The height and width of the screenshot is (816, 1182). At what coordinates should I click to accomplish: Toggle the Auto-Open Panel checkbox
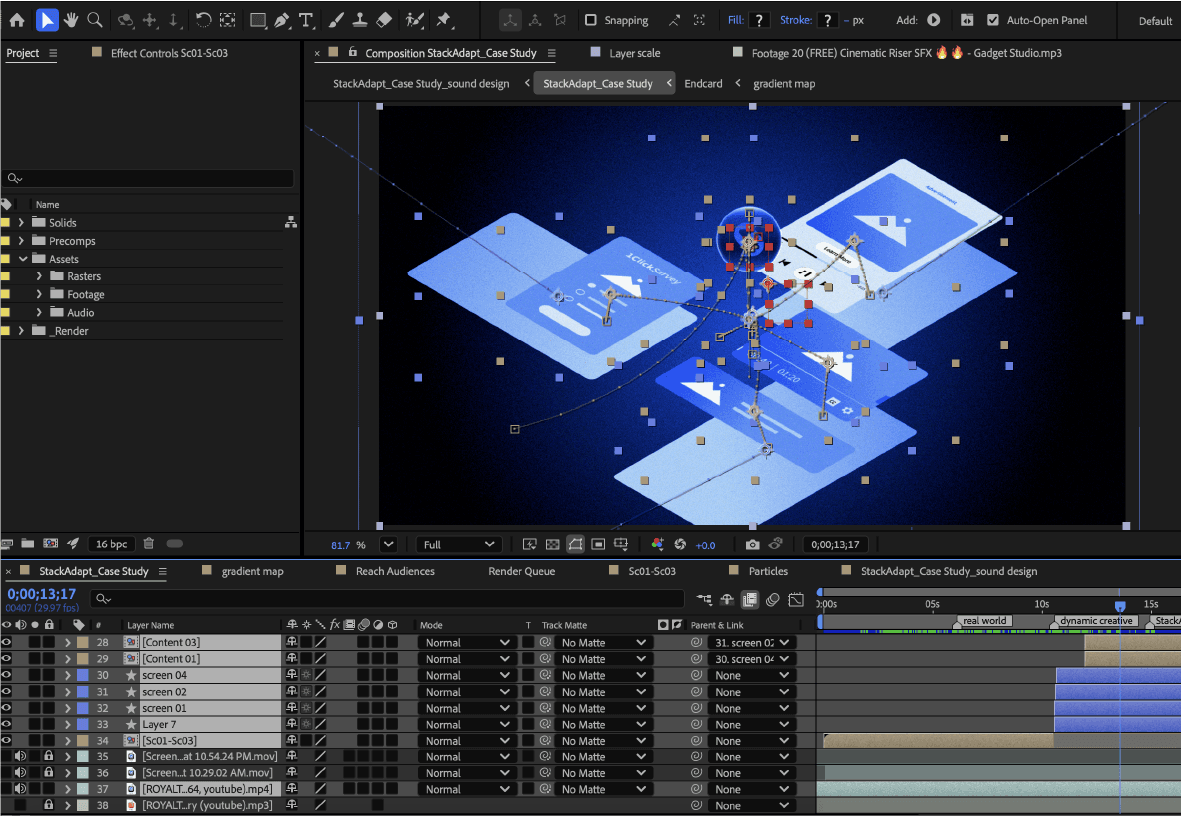pos(992,20)
